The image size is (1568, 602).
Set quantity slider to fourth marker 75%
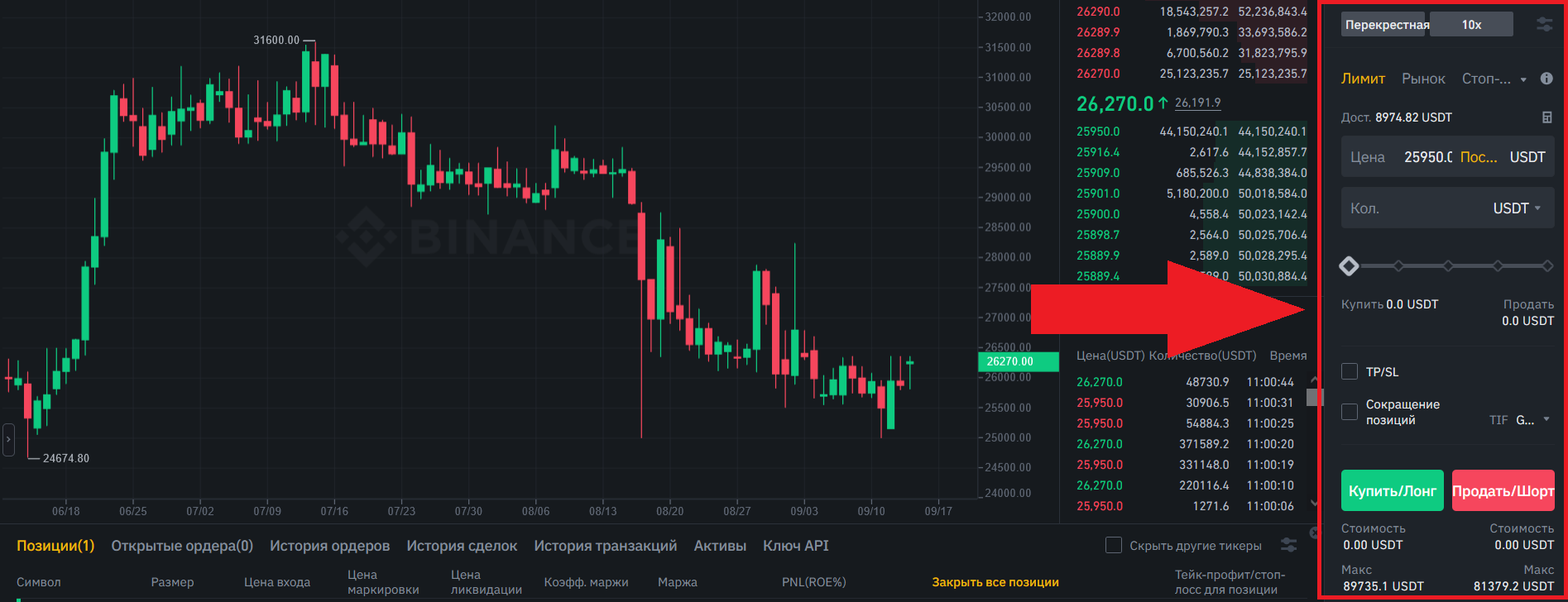click(x=1498, y=266)
